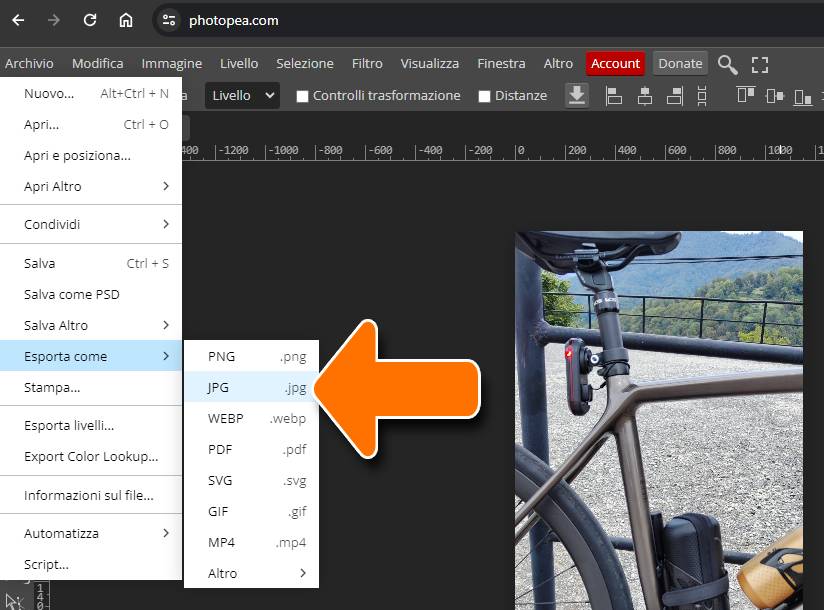The height and width of the screenshot is (610, 824).
Task: Choose Stampa... menu entry
Action: coord(91,387)
